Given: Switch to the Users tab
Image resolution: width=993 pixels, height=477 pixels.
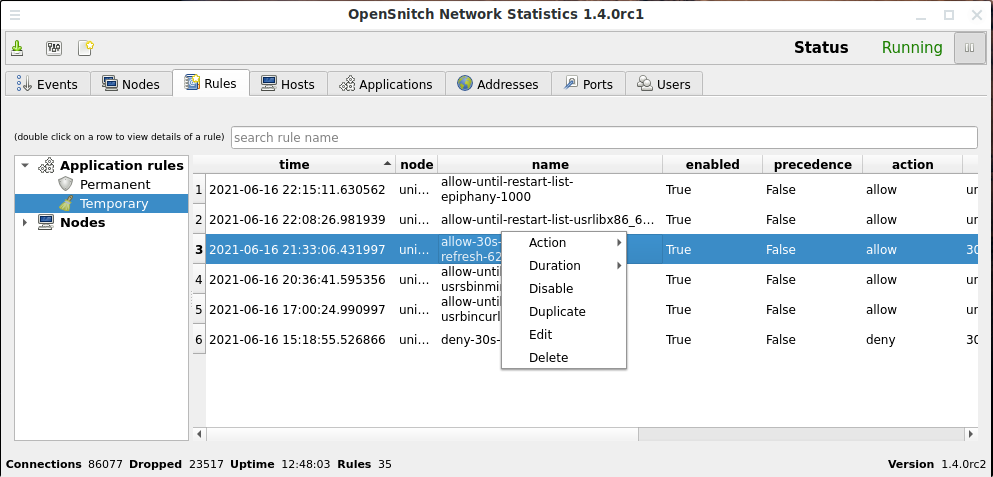Looking at the screenshot, I should [664, 84].
